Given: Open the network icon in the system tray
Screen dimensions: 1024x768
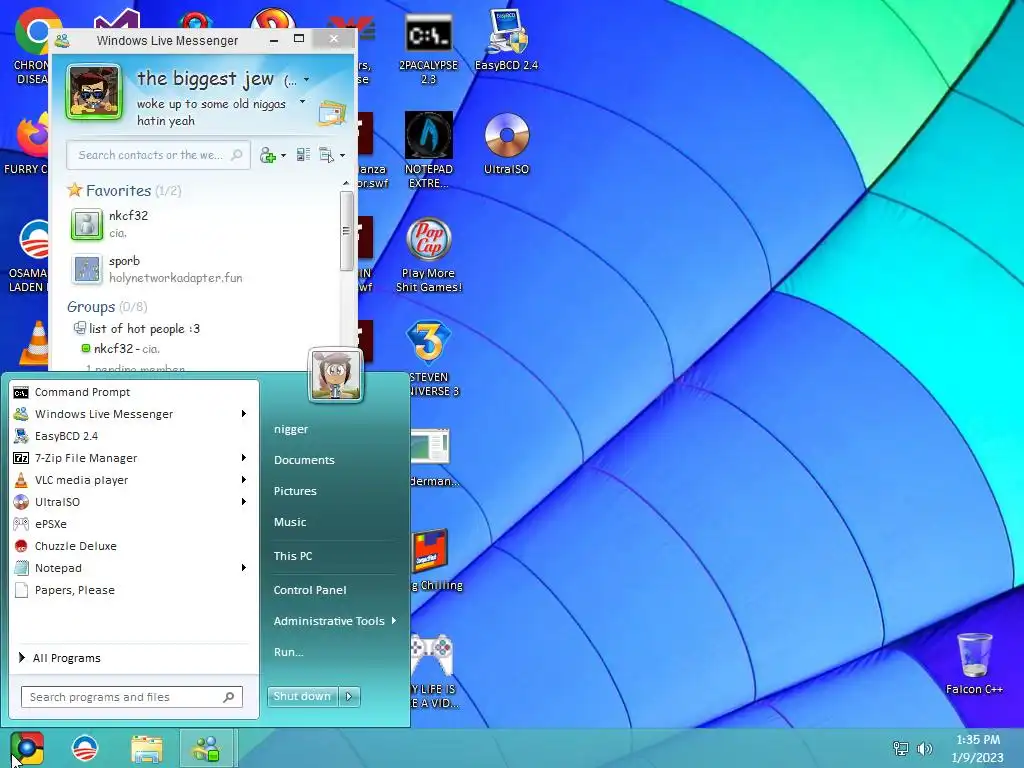Looking at the screenshot, I should click(x=901, y=749).
